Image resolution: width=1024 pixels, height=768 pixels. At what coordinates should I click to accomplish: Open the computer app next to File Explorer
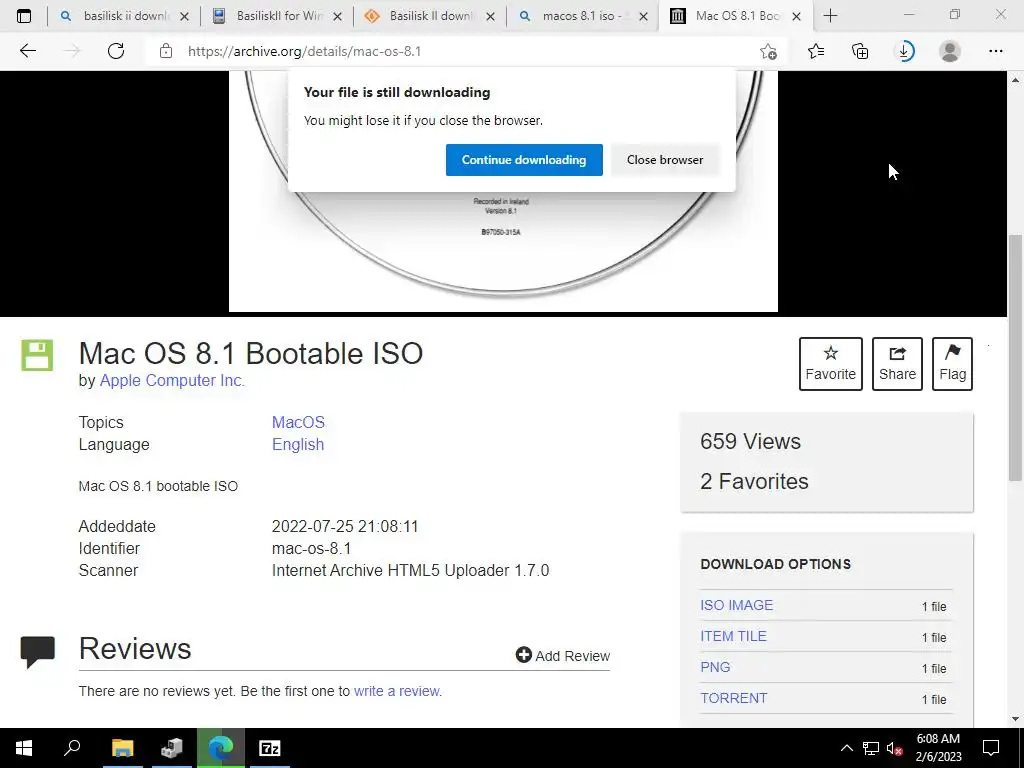[172, 748]
